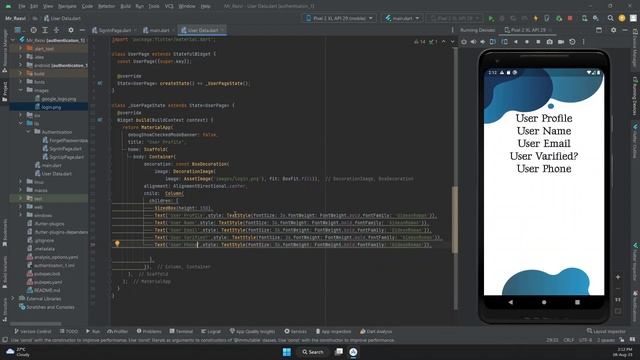This screenshot has height=360, width=640.
Task: Open emulator snapshots clock icon
Action: 572,42
